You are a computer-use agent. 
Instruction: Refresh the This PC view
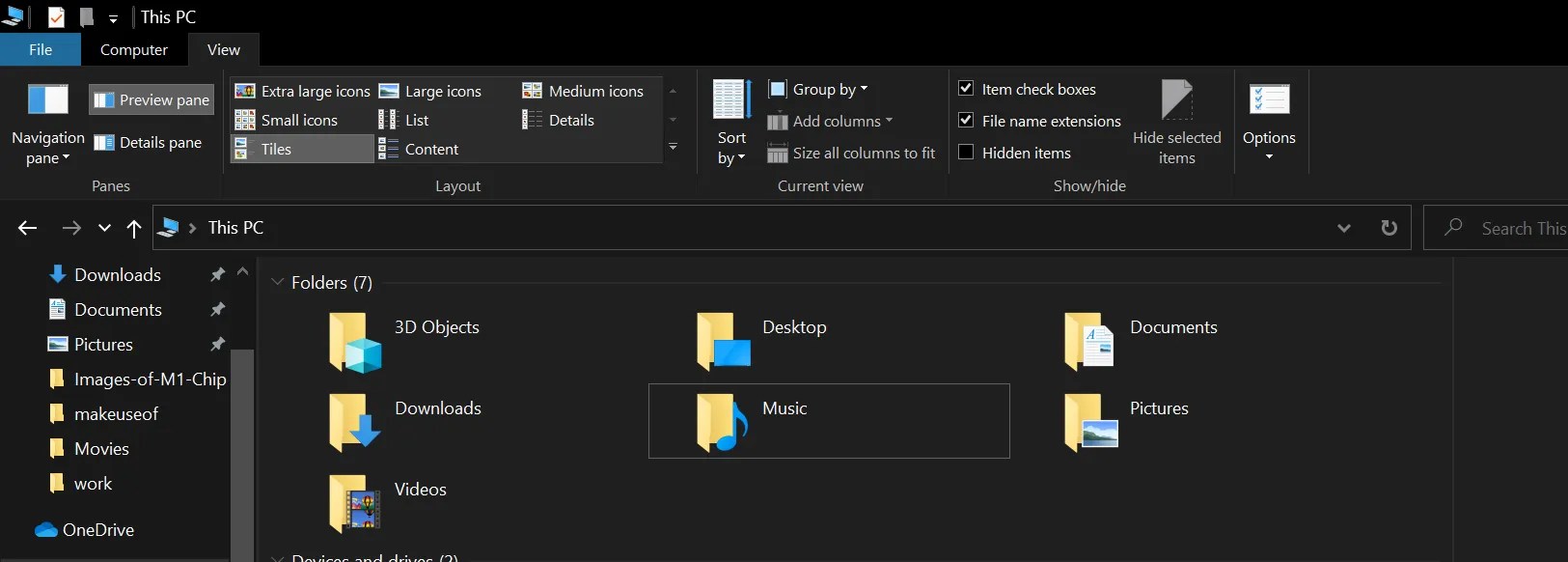click(1389, 228)
